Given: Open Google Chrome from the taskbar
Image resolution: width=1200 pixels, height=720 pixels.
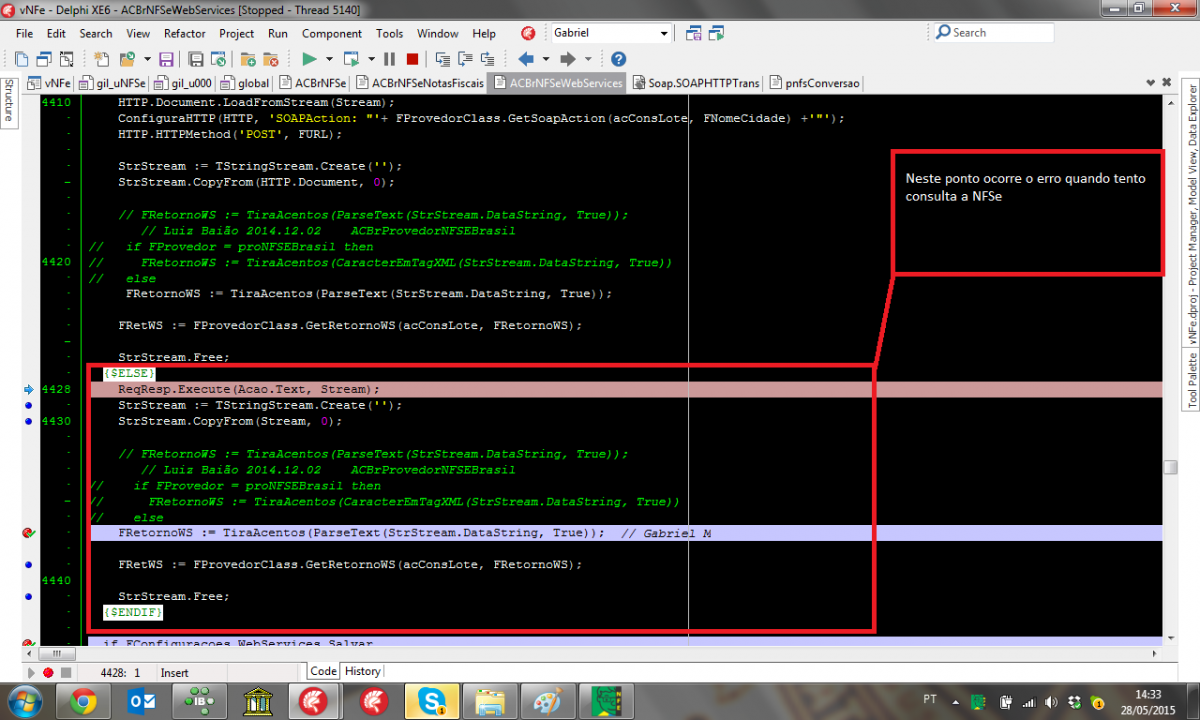Looking at the screenshot, I should [83, 701].
